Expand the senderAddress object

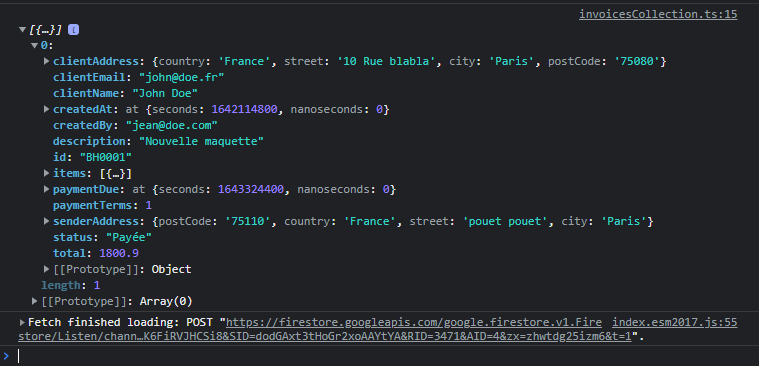47,221
